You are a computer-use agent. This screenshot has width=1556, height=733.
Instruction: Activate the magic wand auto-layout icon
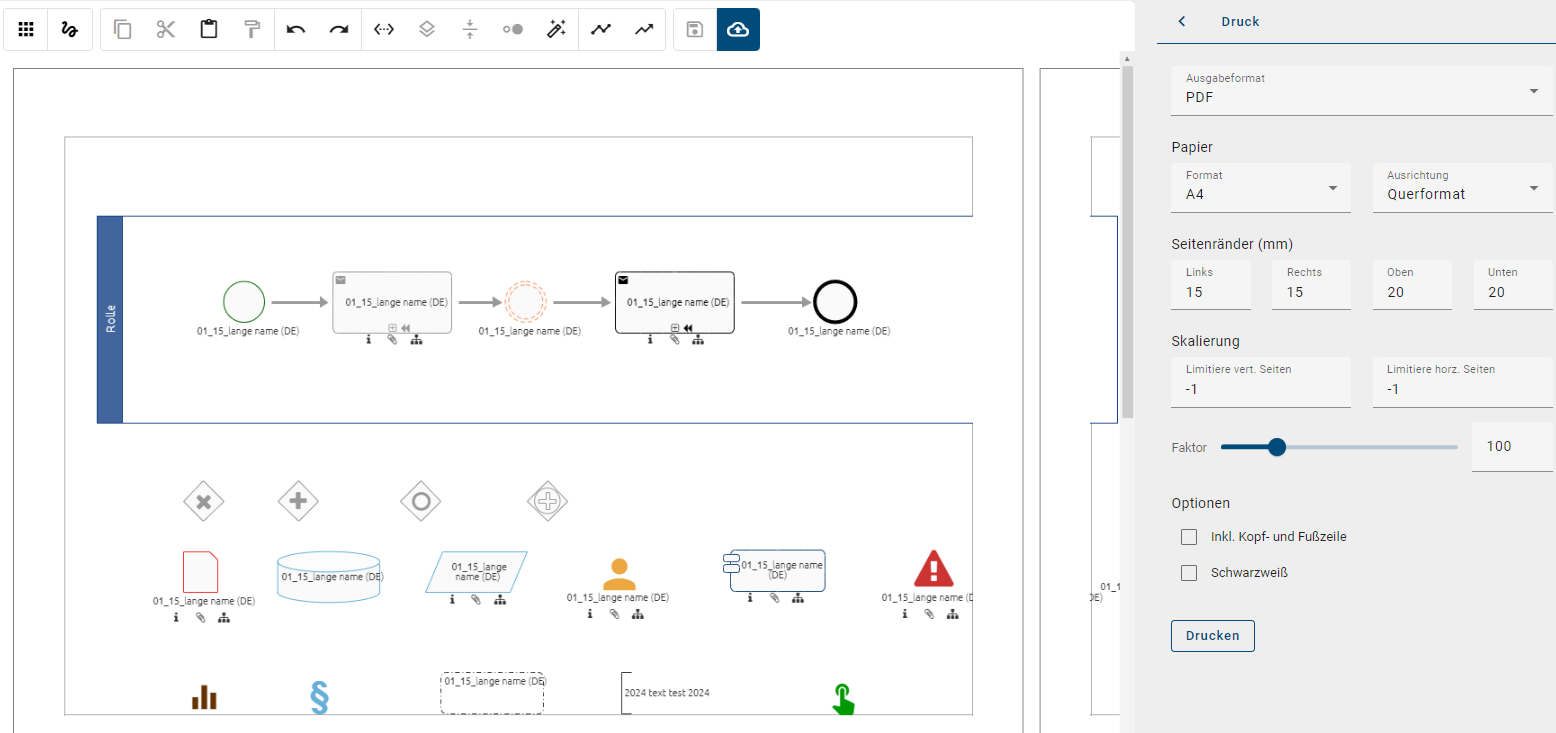pos(556,29)
